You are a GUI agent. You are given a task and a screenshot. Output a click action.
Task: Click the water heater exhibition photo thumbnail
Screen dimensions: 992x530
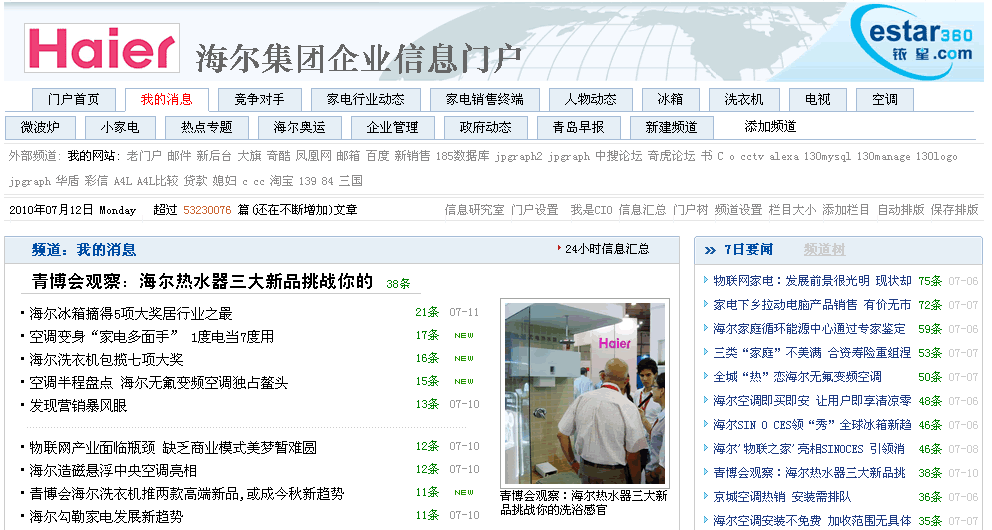pyautogui.click(x=585, y=393)
